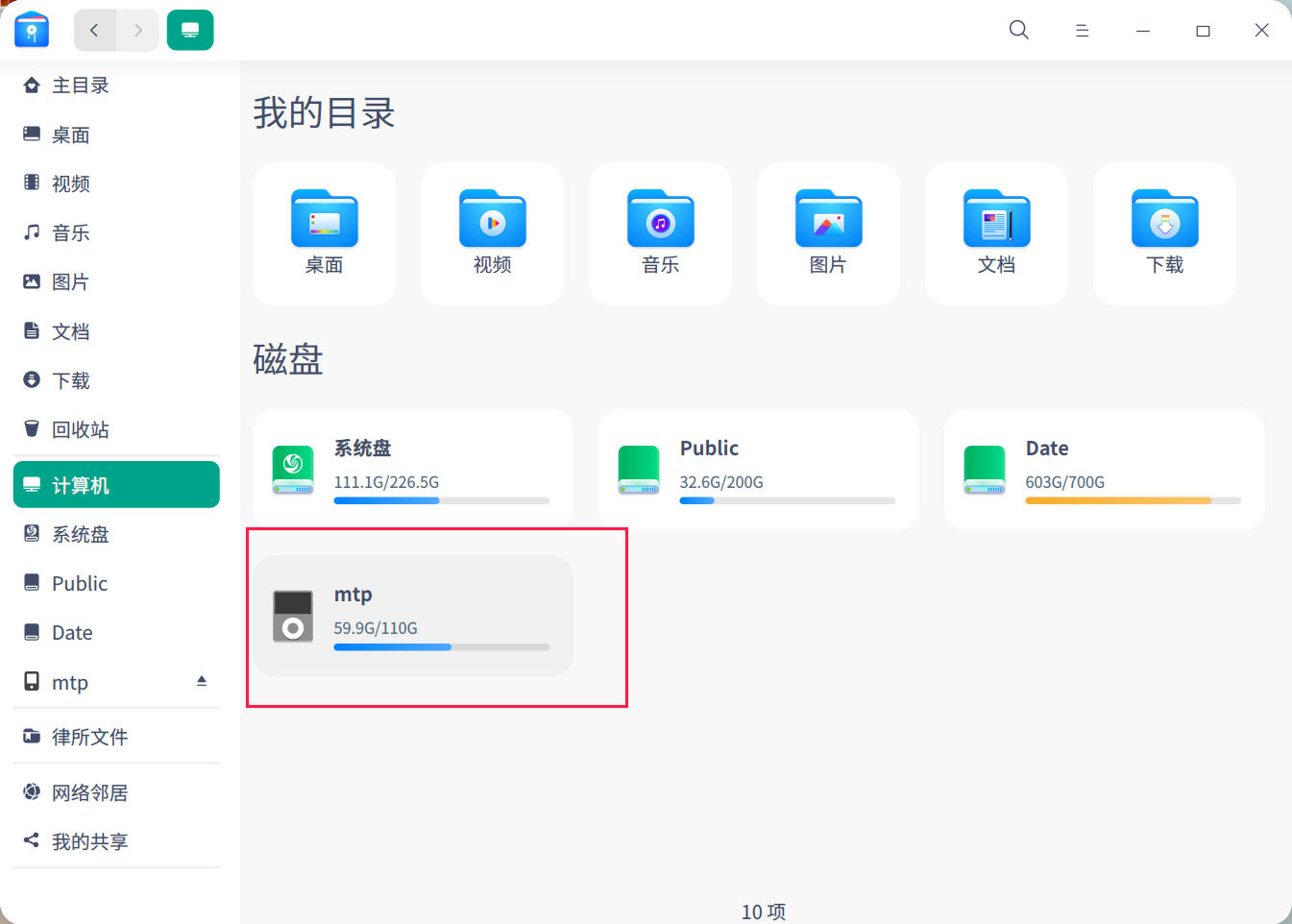Open 系统盘 in the sidebar
1292x924 pixels.
point(116,534)
